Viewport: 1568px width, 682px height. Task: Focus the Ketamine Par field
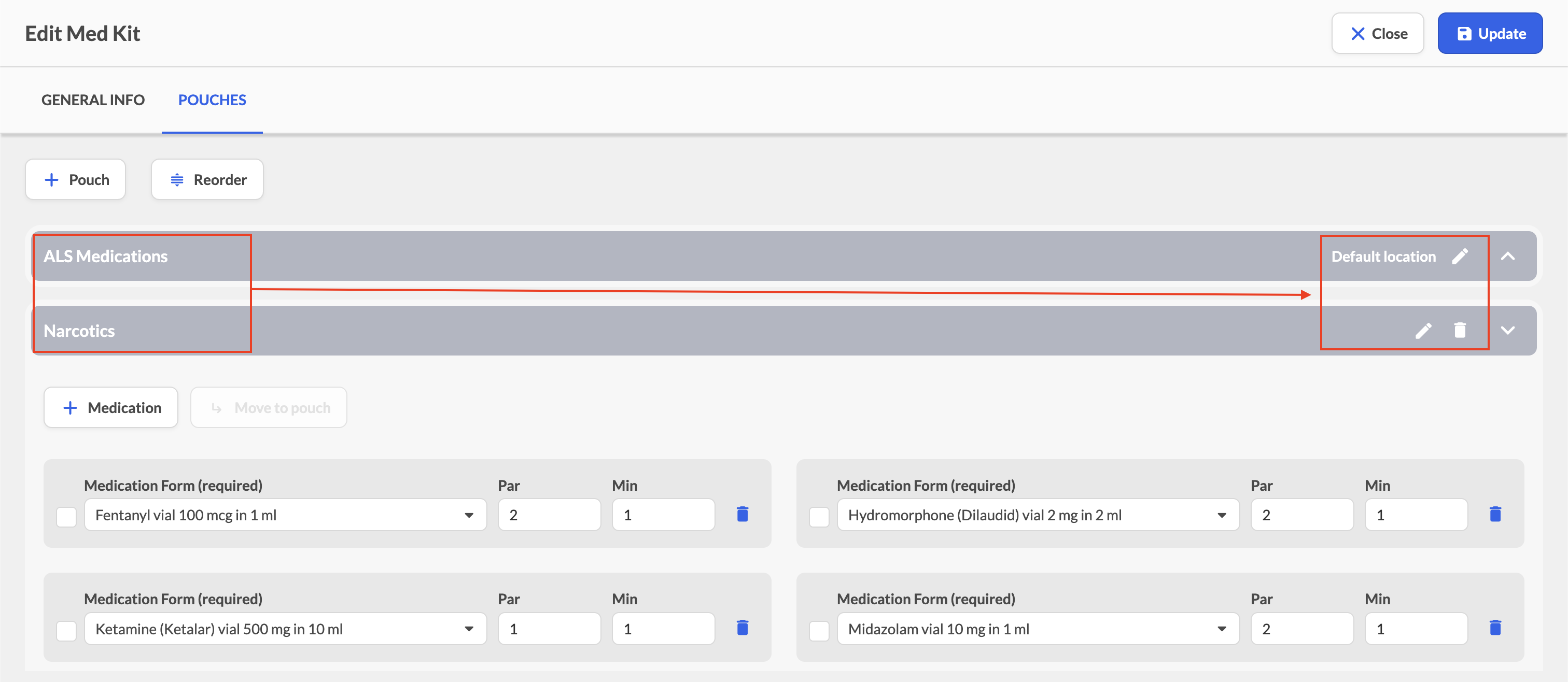click(x=549, y=629)
